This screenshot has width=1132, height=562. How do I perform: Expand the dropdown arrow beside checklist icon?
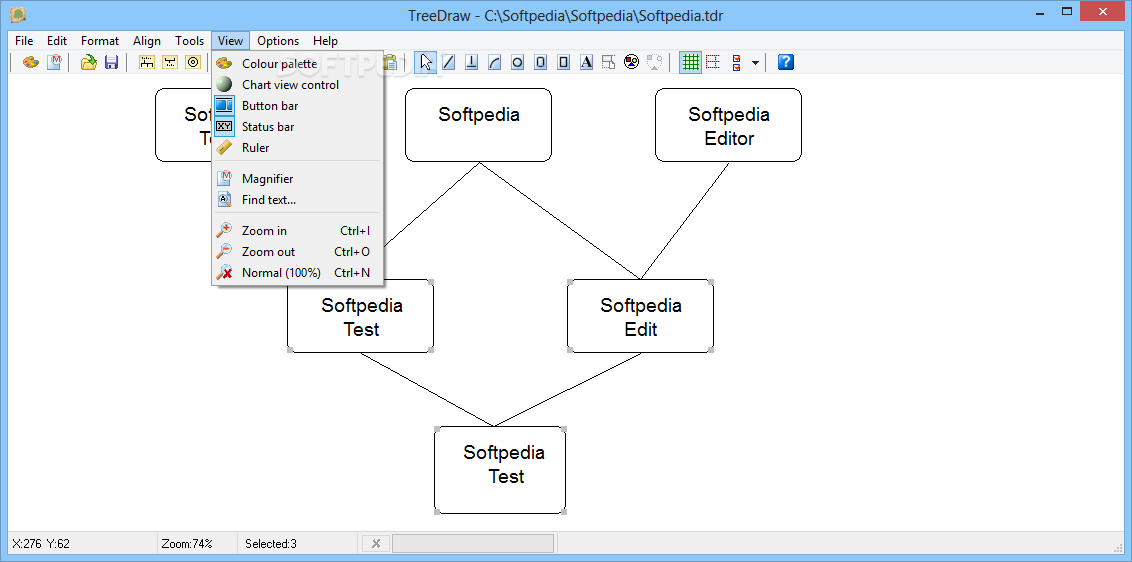point(755,63)
